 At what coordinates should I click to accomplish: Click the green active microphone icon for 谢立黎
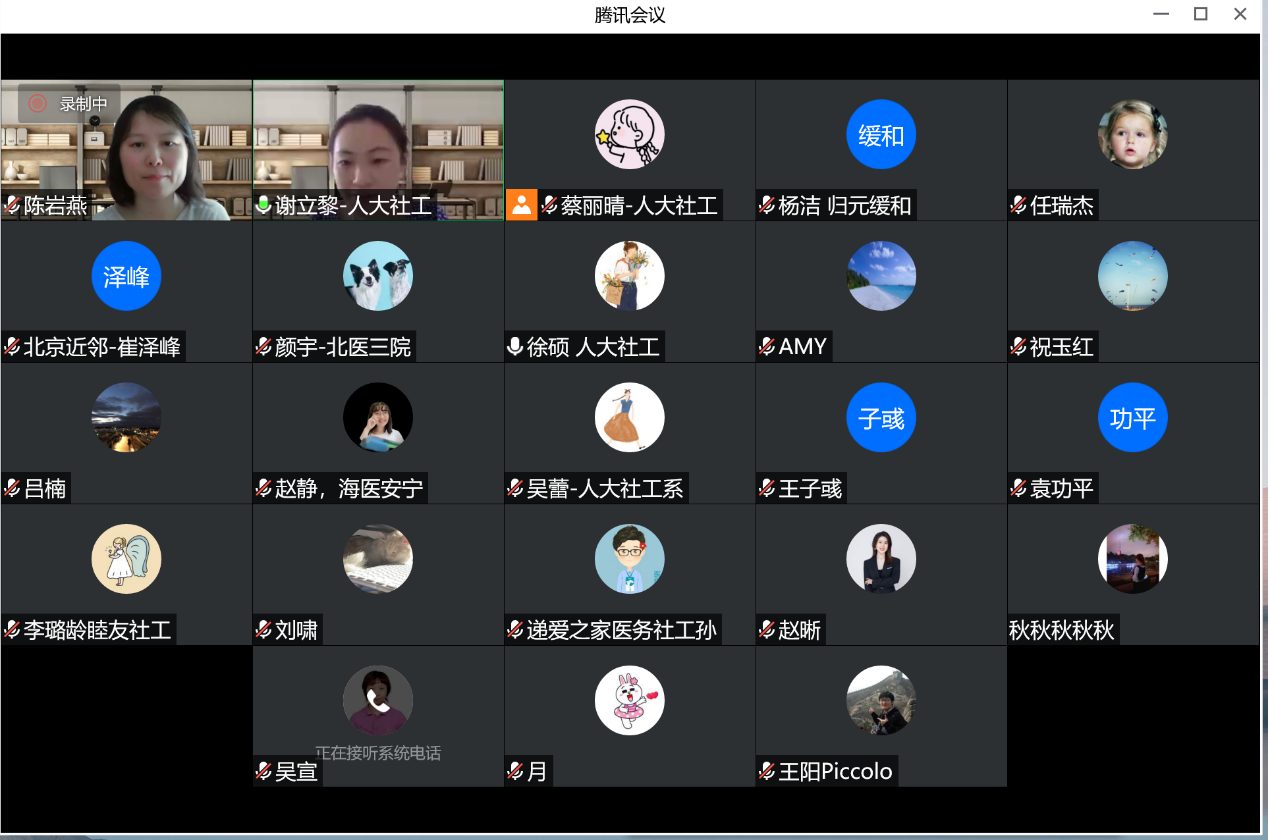(x=264, y=206)
